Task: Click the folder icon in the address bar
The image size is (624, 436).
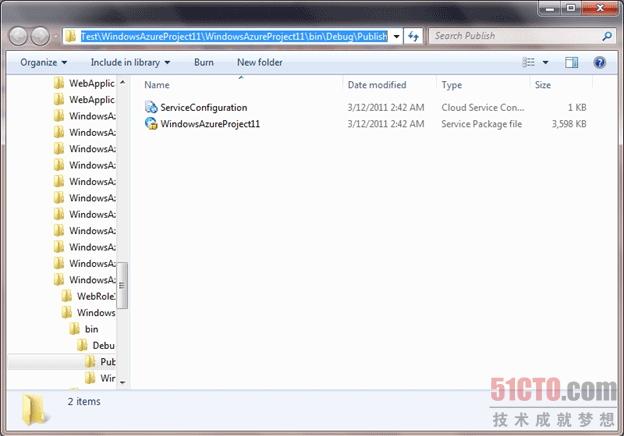Action: (71, 37)
